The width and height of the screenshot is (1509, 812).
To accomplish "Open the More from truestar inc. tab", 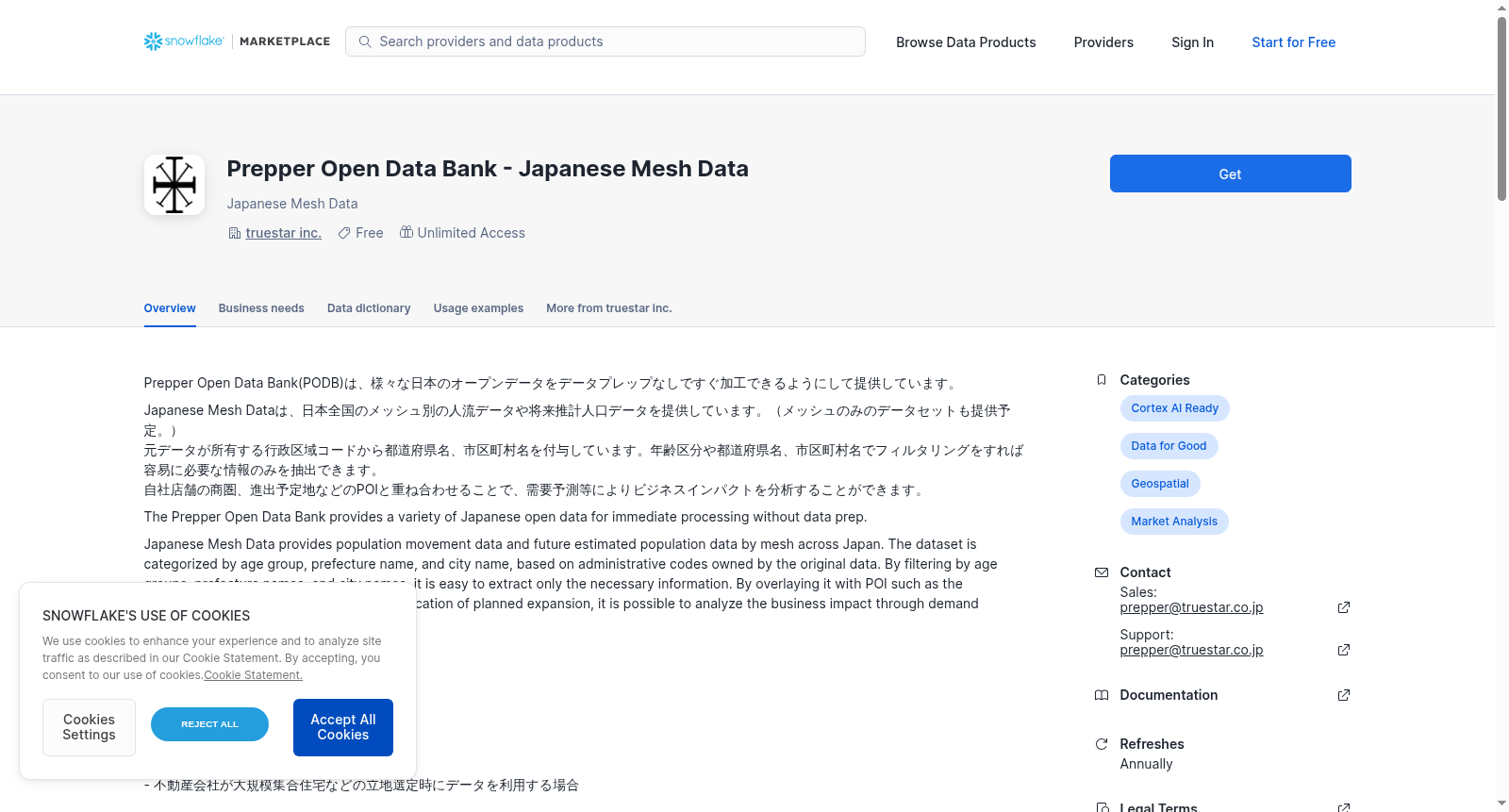I will [x=609, y=308].
